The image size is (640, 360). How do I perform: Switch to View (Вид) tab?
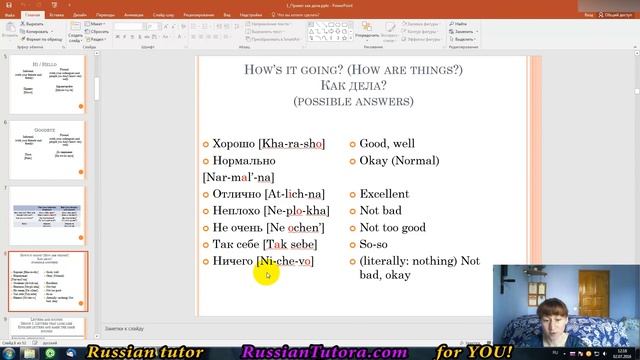pos(227,15)
